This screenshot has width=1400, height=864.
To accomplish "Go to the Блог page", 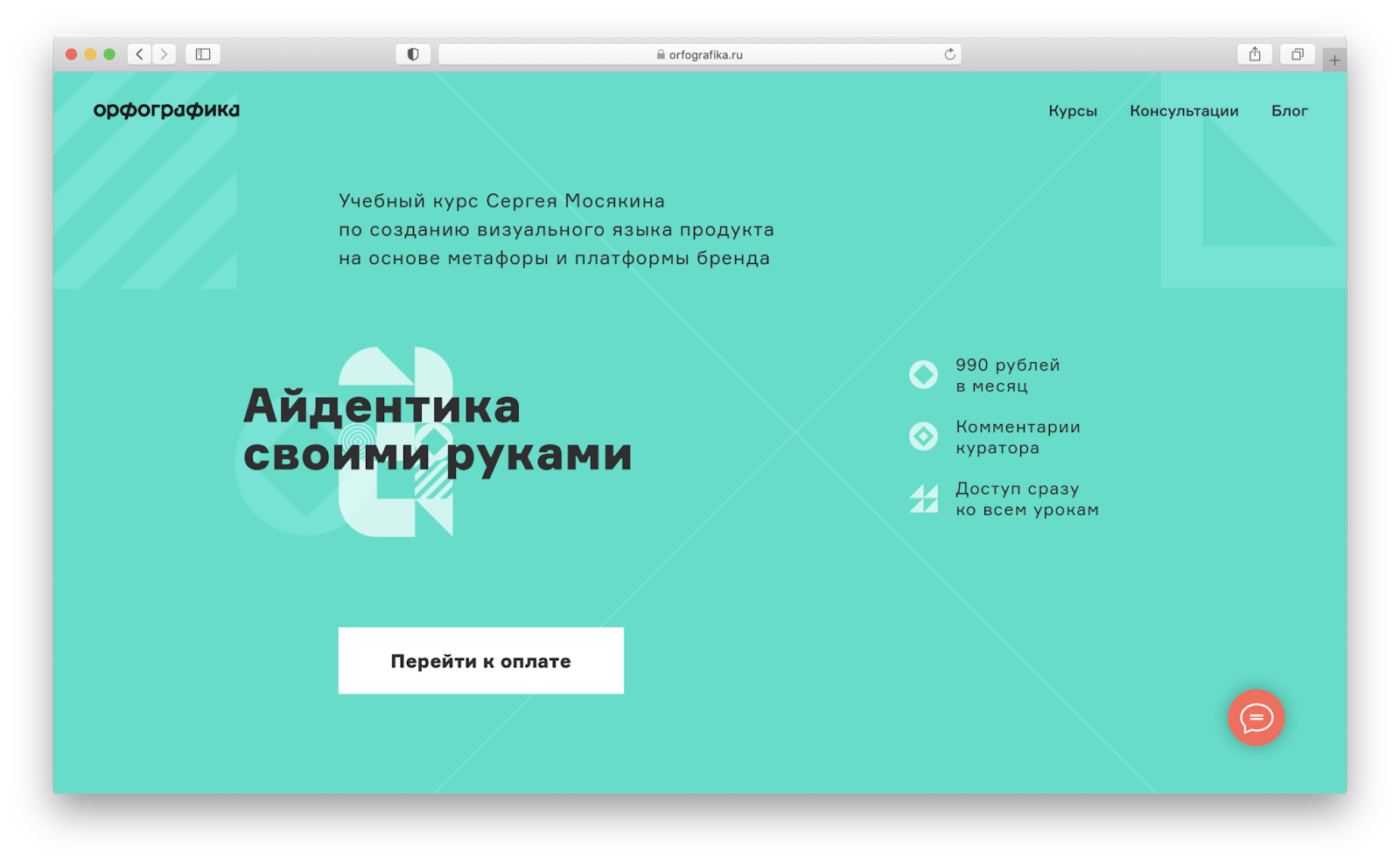I will tap(1289, 111).
